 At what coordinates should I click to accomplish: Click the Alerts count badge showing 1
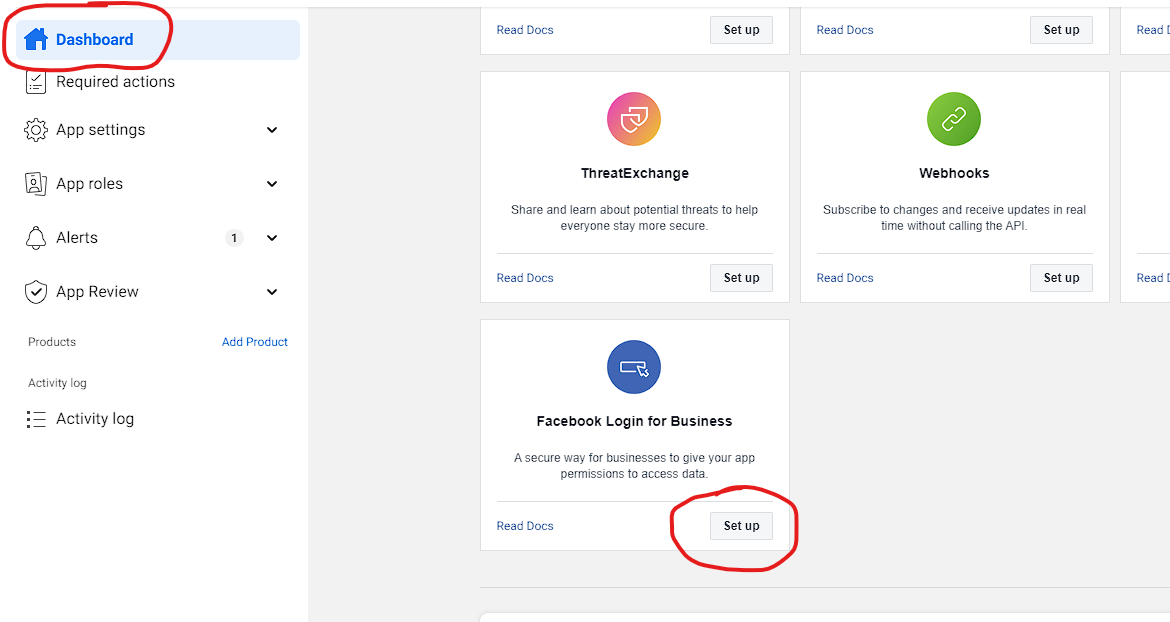234,238
